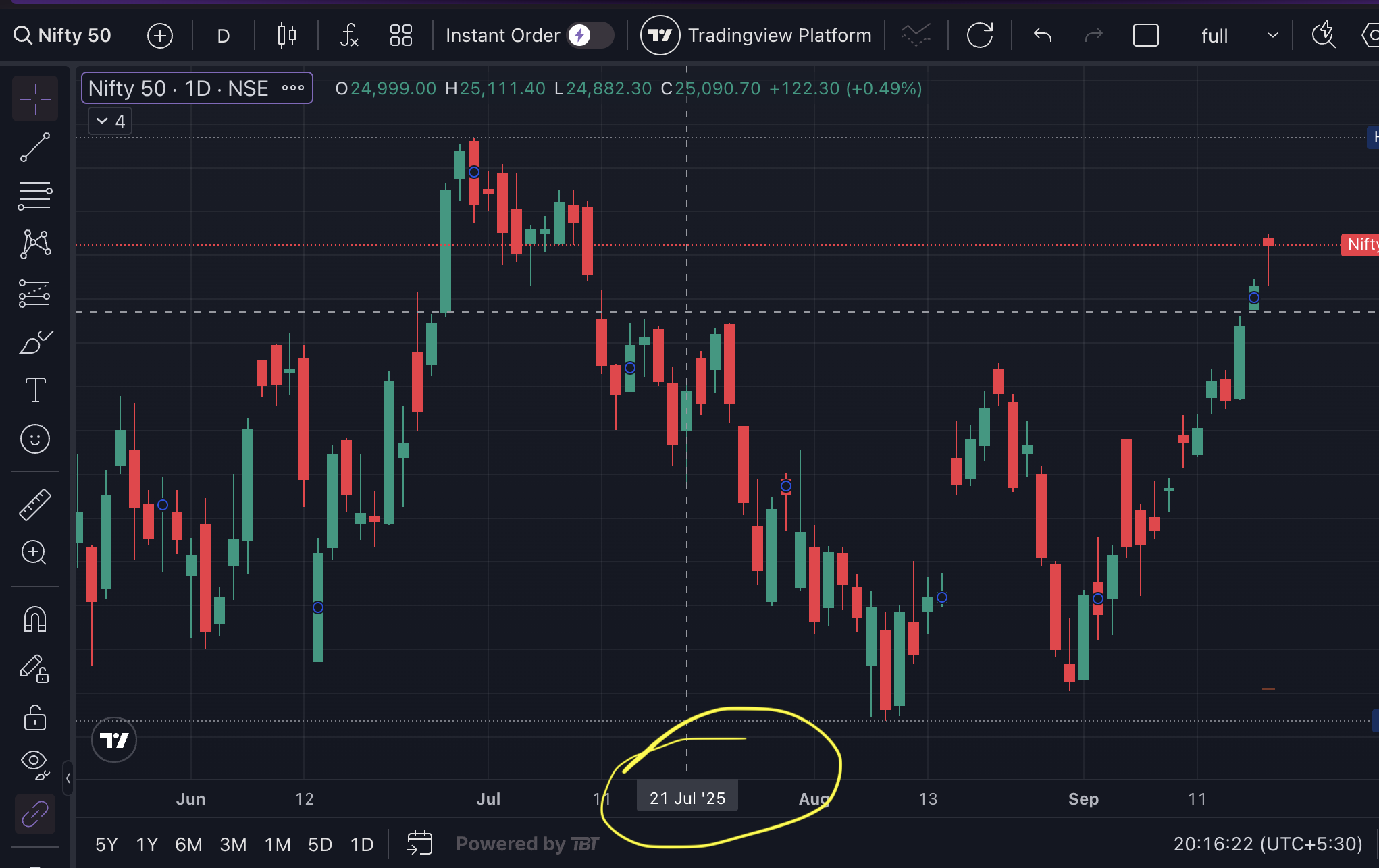
Task: Toggle magnet mode for drawings
Action: (35, 619)
